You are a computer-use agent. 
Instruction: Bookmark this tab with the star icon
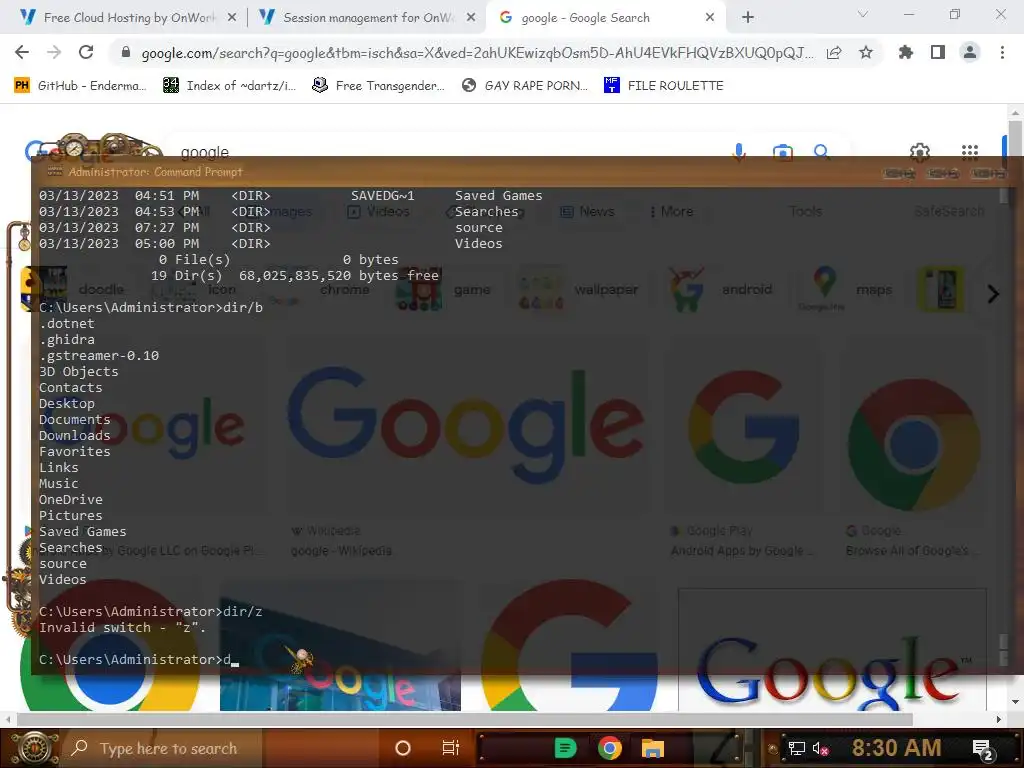(x=866, y=52)
